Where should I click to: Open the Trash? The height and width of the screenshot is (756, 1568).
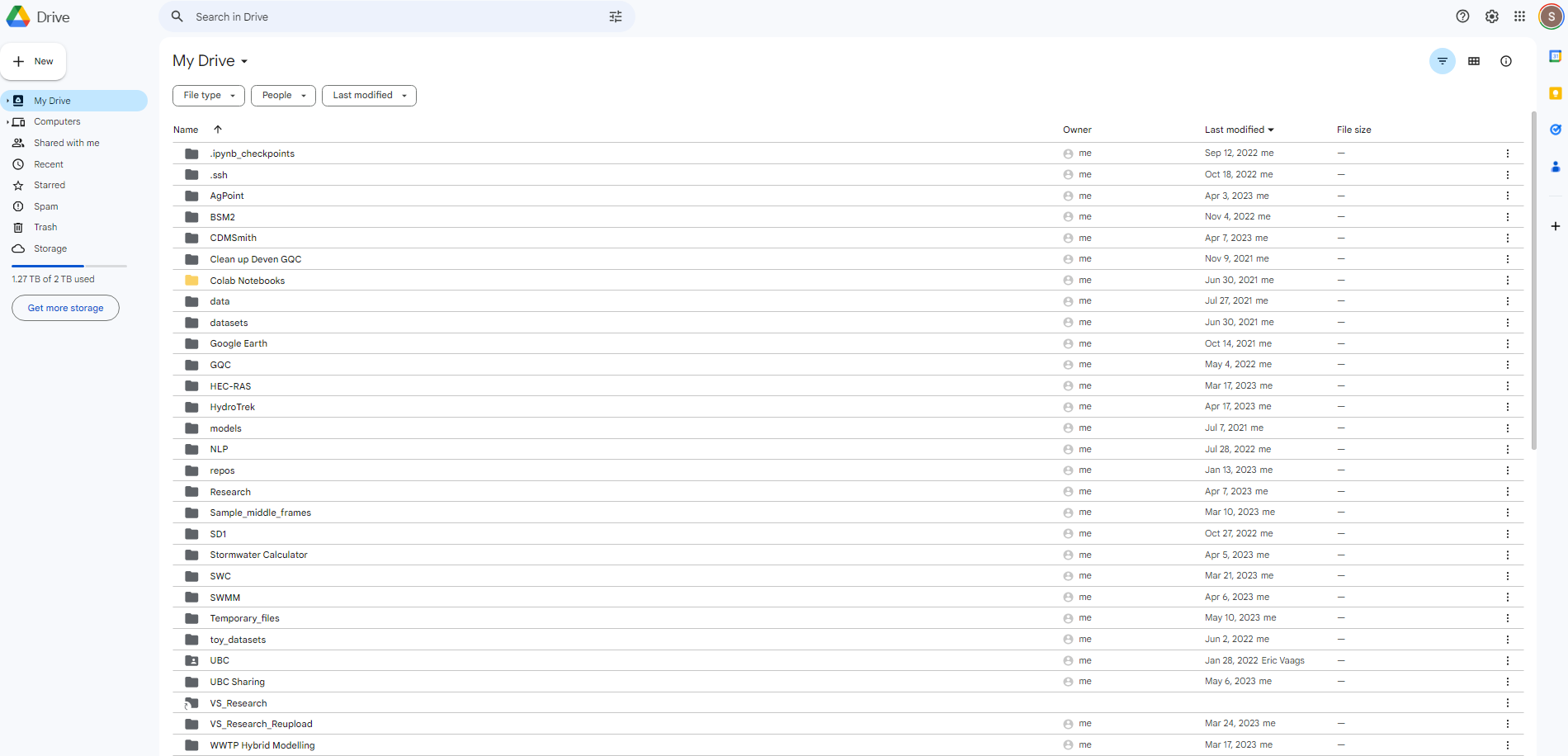(x=45, y=227)
